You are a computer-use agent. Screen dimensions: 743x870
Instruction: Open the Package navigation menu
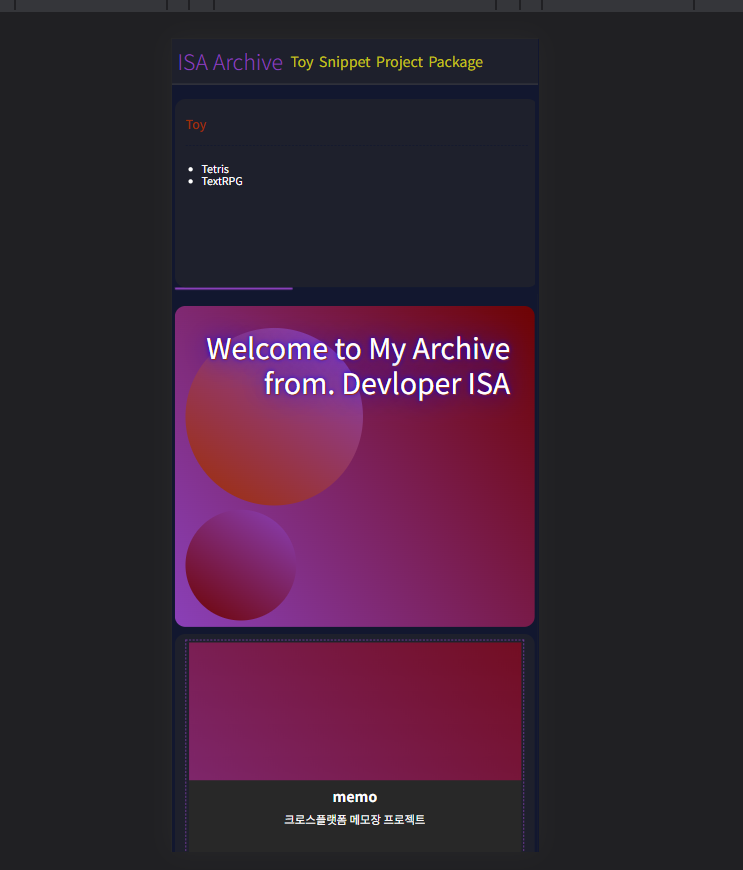point(456,62)
